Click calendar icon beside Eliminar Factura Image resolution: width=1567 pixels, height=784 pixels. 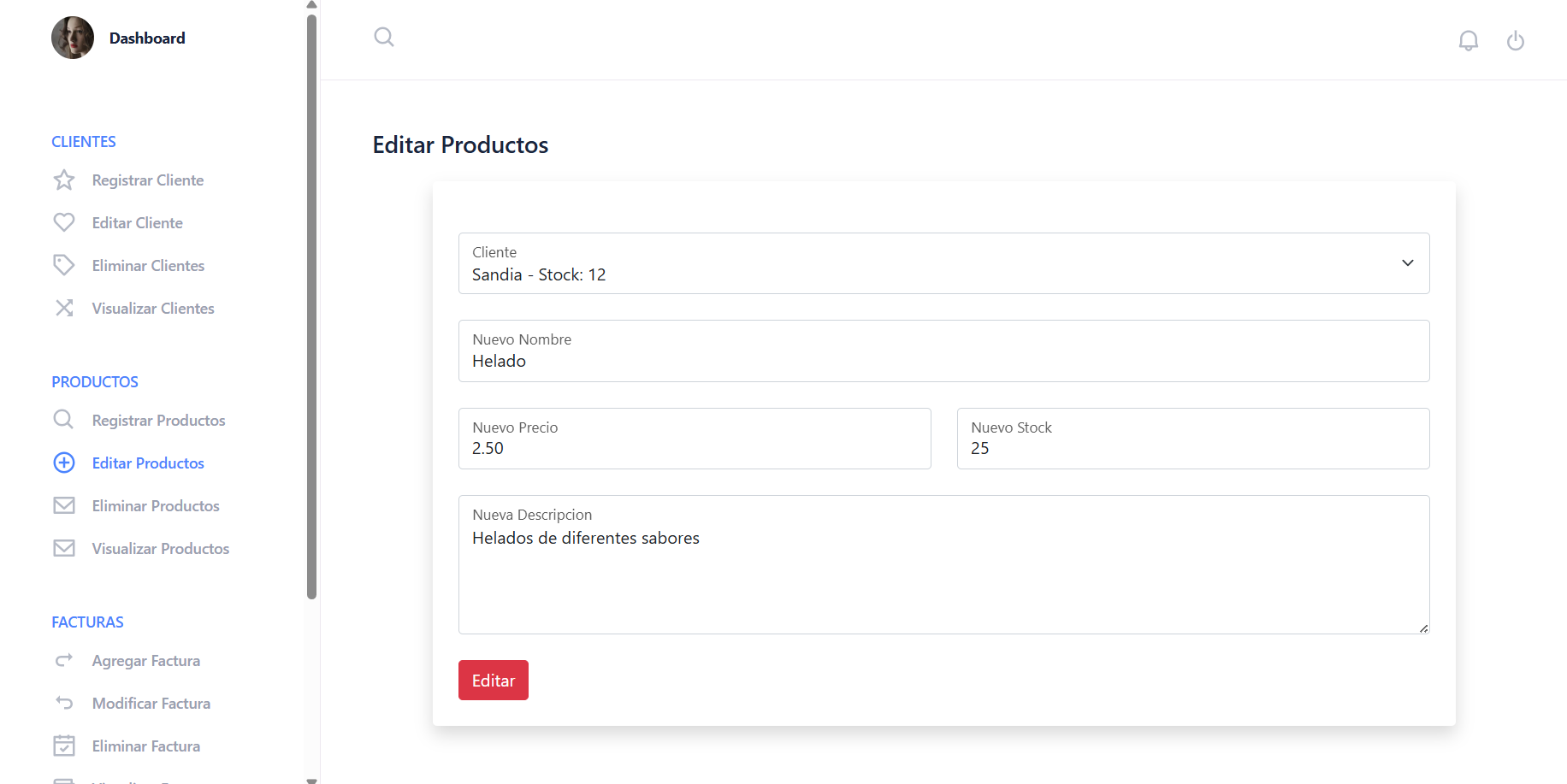coord(64,746)
